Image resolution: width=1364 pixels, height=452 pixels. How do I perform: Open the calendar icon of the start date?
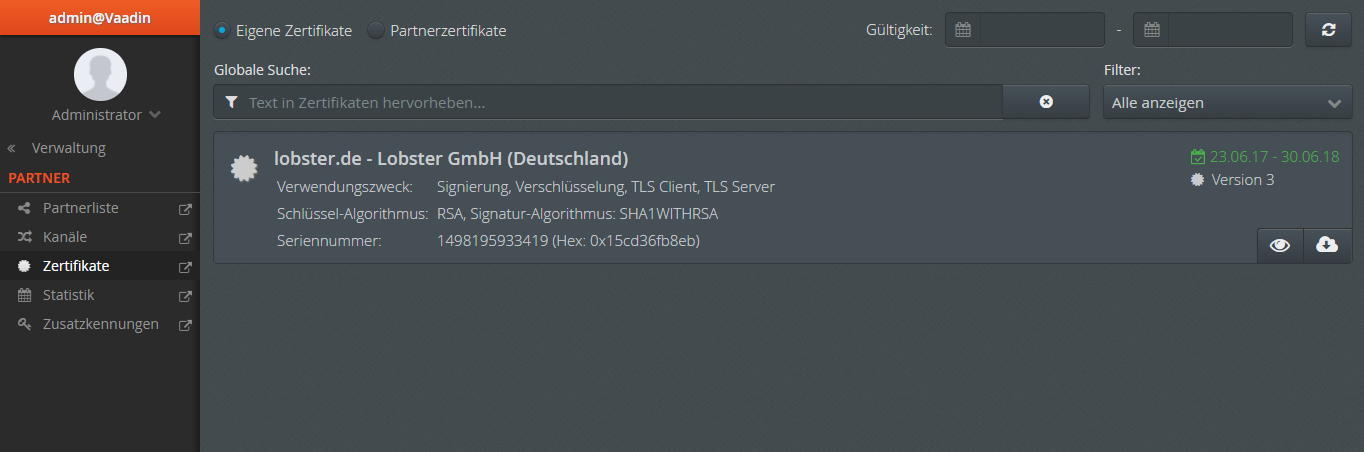click(963, 30)
